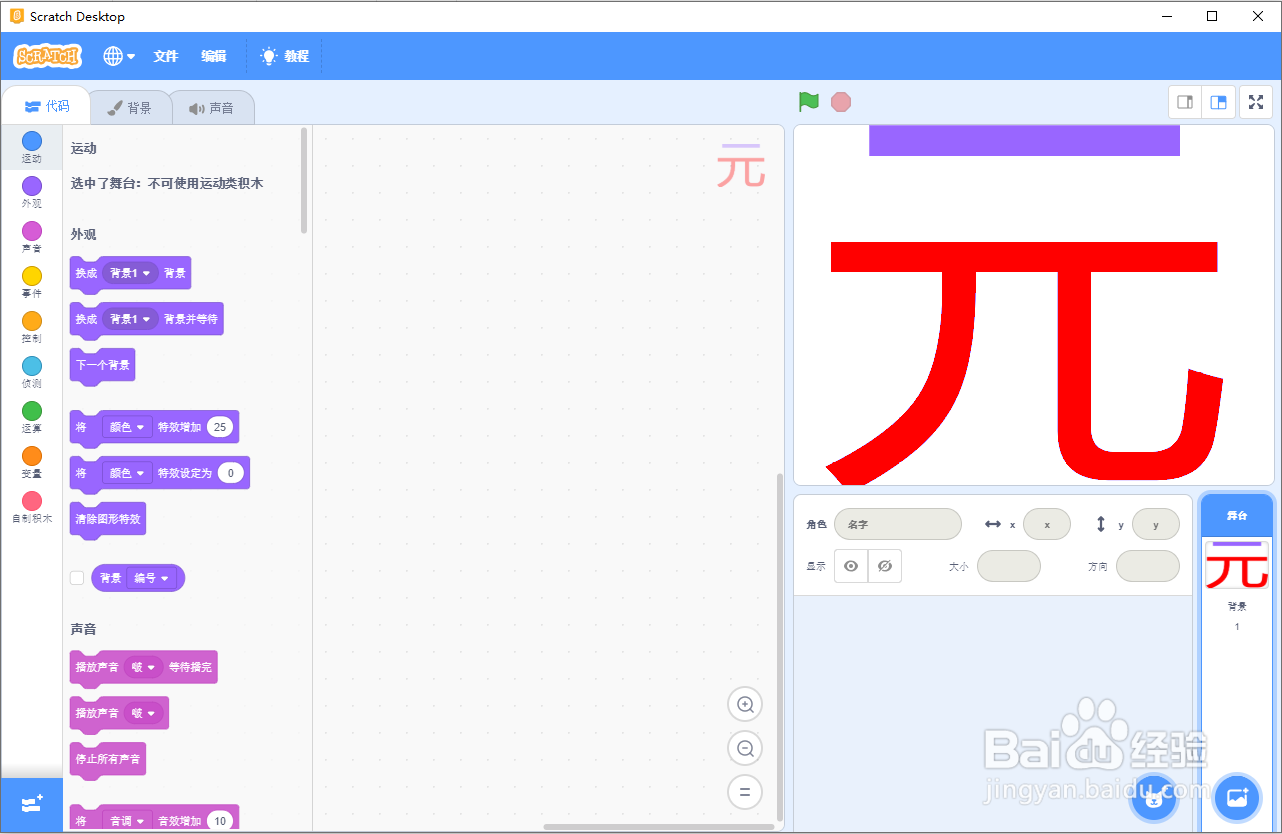Zoom in on the code workspace
The height and width of the screenshot is (834, 1282).
pos(744,704)
